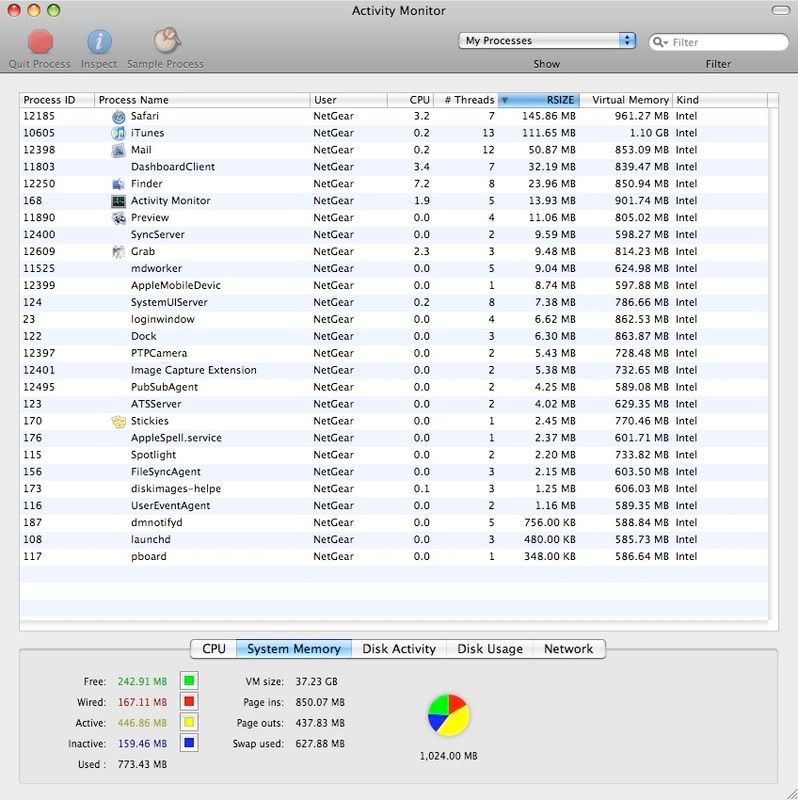Image resolution: width=798 pixels, height=800 pixels.
Task: Click the magnifier icon in Filter field
Action: [x=660, y=42]
